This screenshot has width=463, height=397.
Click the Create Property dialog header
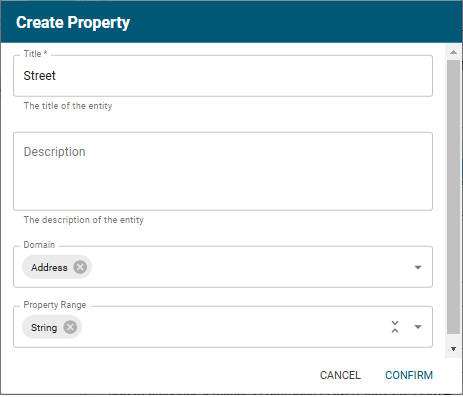click(231, 22)
